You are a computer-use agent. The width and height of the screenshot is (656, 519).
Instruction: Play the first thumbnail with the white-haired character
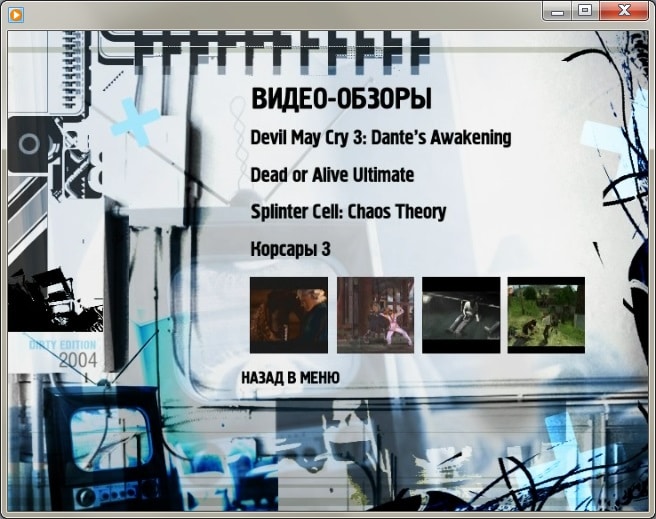(289, 315)
